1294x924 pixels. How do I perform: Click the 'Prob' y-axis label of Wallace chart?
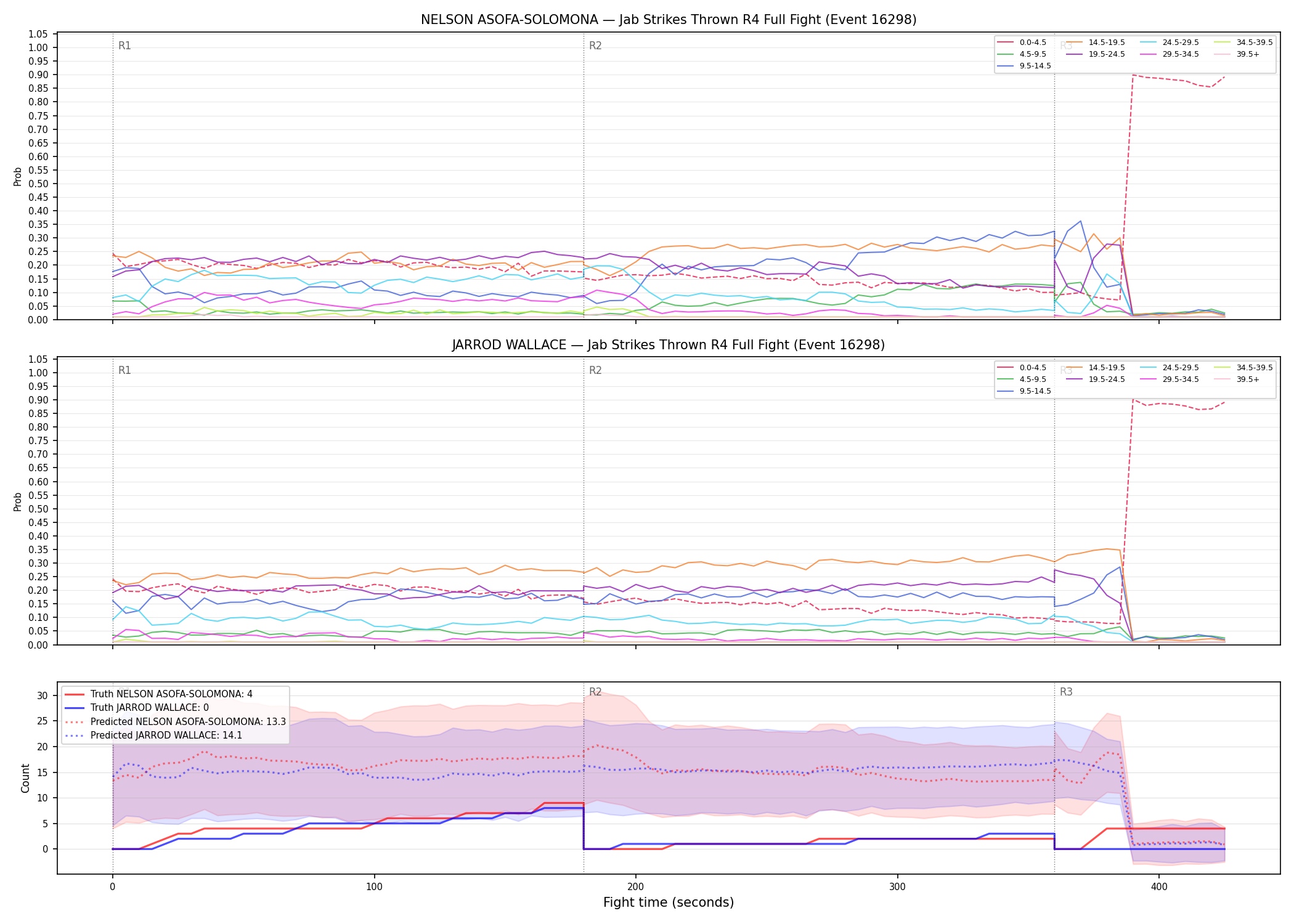(x=18, y=501)
